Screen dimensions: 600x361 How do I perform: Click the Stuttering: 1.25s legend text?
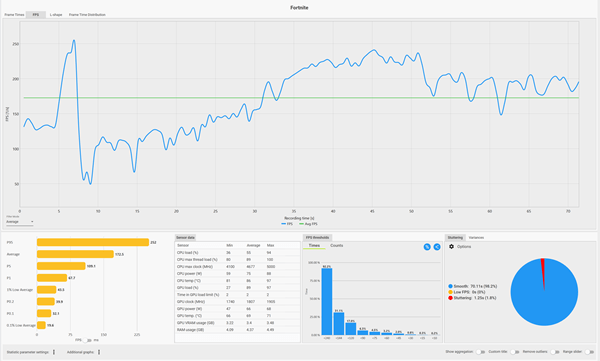pos(475,298)
